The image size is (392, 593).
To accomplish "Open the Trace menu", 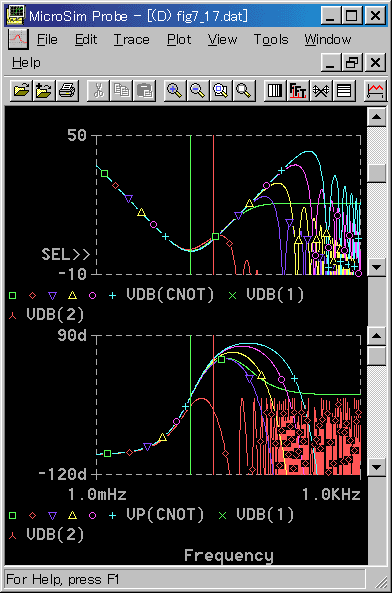I will 132,39.
